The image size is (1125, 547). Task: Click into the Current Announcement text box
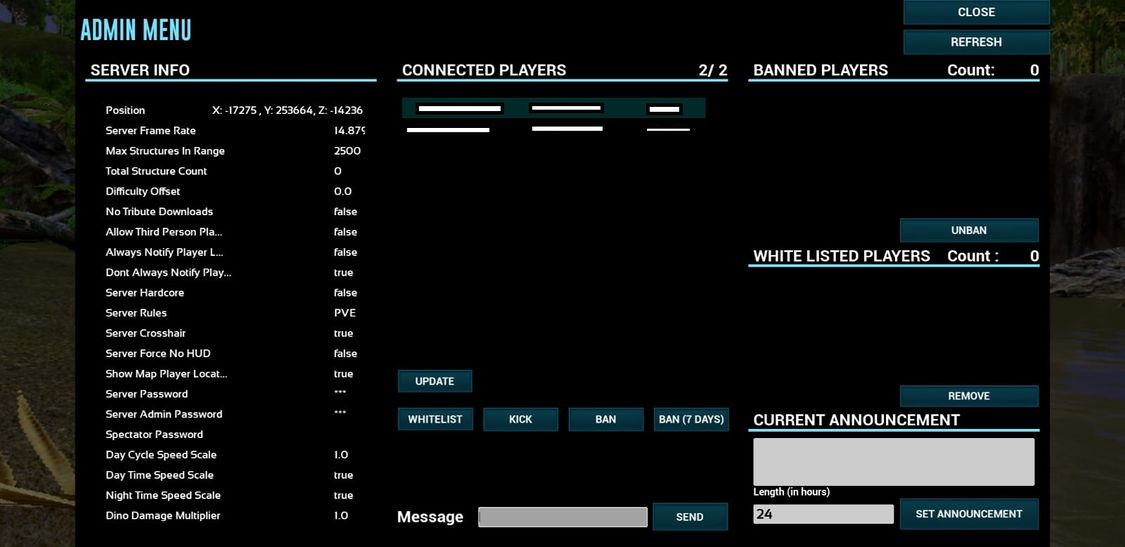click(893, 462)
